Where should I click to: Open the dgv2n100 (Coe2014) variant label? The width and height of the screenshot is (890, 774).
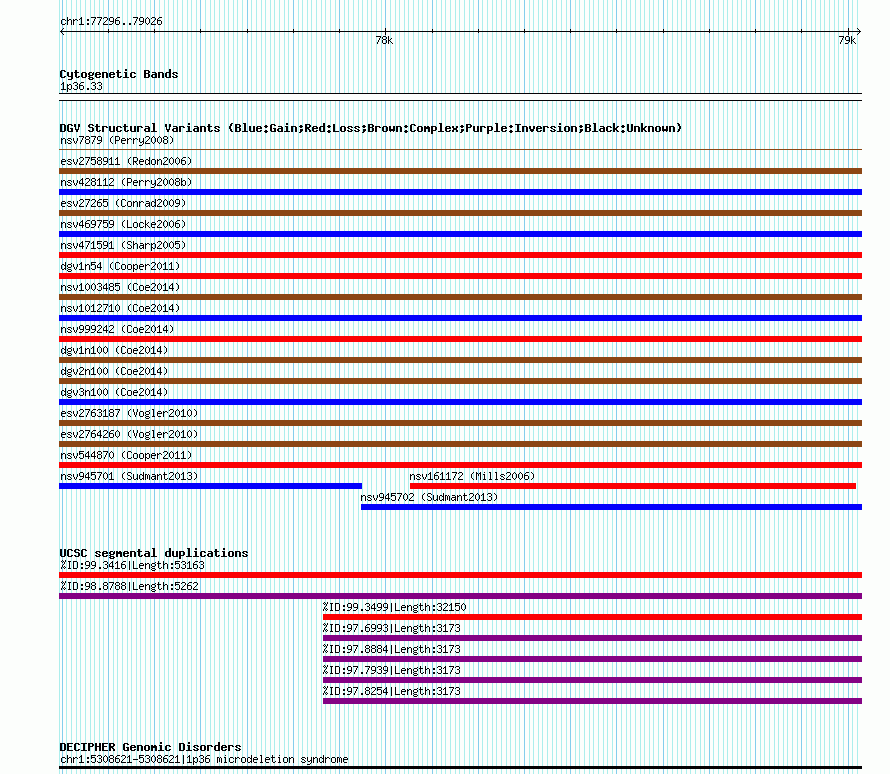pyautogui.click(x=114, y=371)
